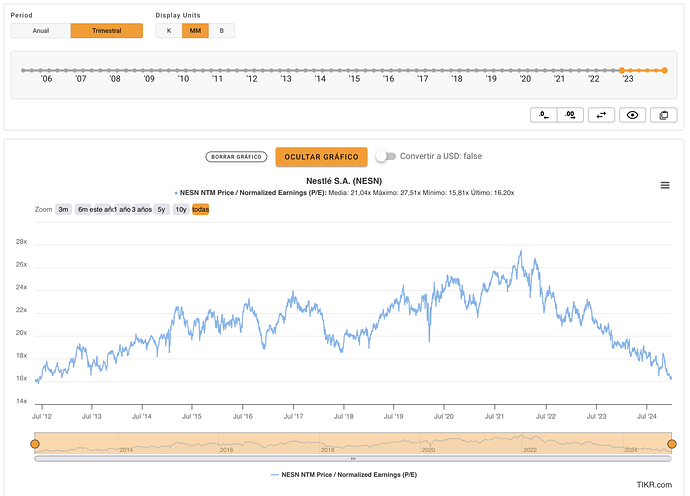
Task: Select the todas zoom option
Action: pyautogui.click(x=201, y=209)
